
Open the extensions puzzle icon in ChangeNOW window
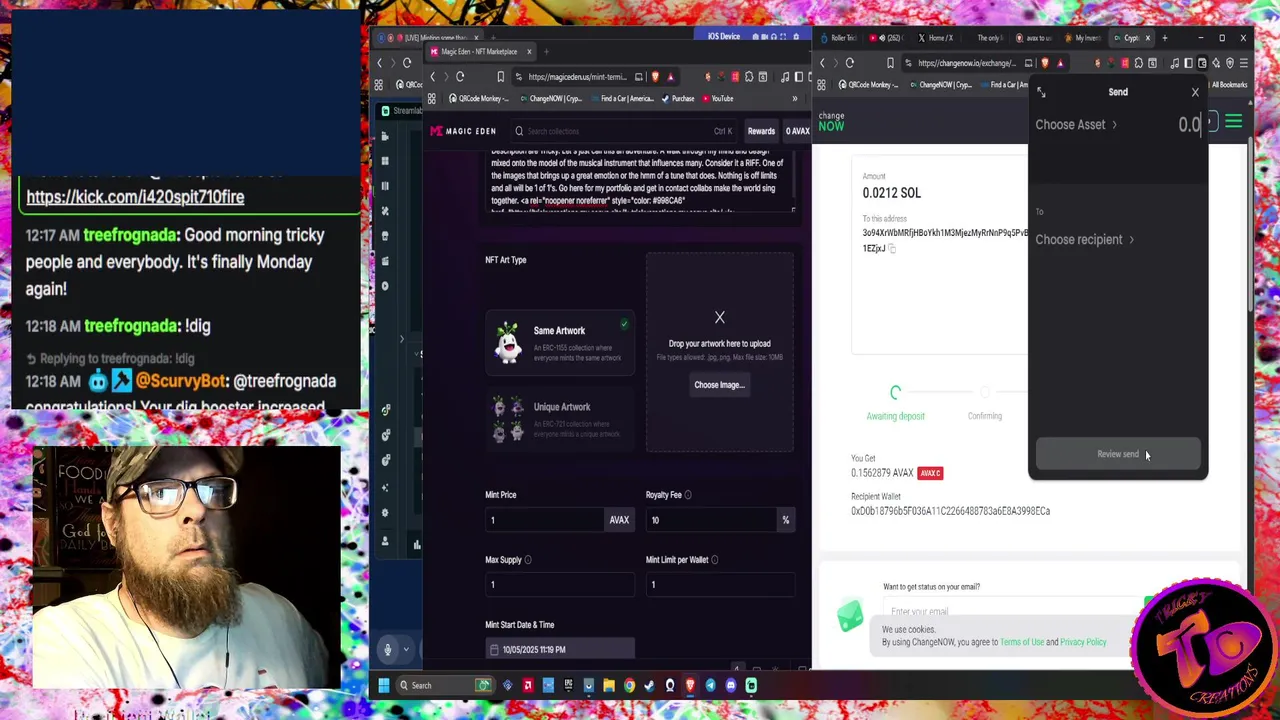pyautogui.click(x=1138, y=63)
